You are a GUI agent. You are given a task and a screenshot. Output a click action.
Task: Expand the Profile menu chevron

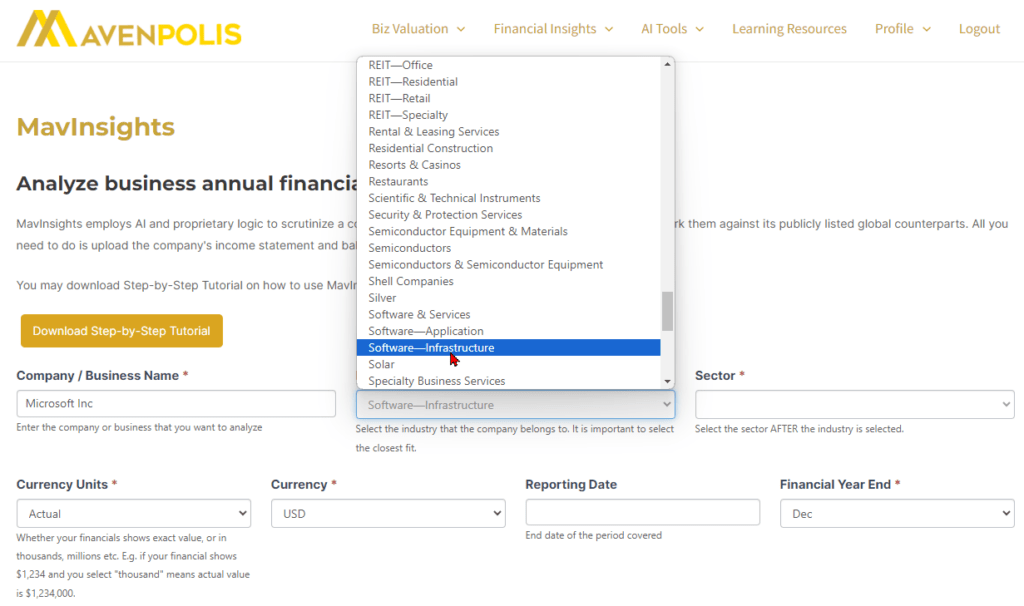929,29
